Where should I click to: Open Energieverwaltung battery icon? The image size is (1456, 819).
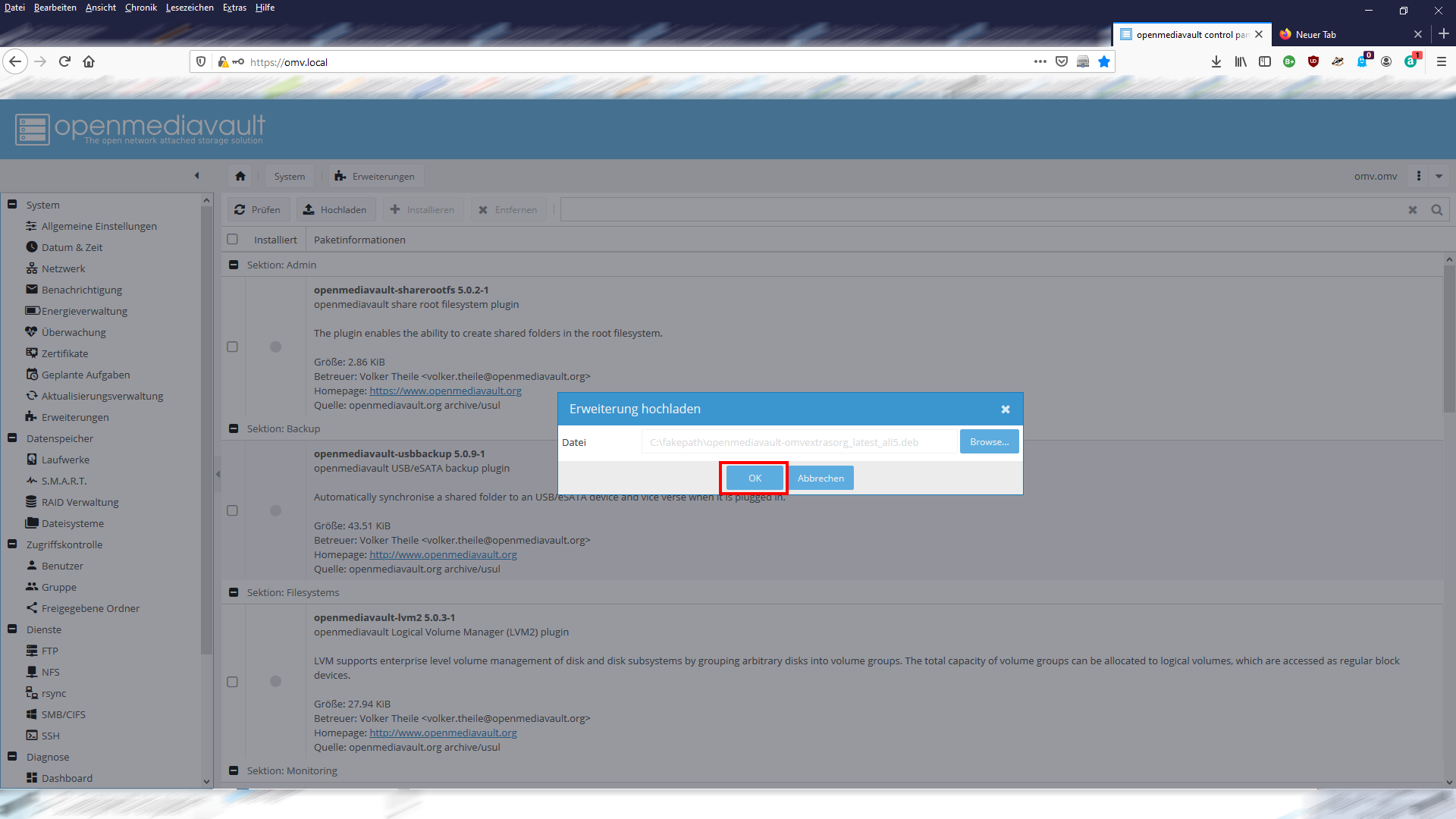click(33, 311)
